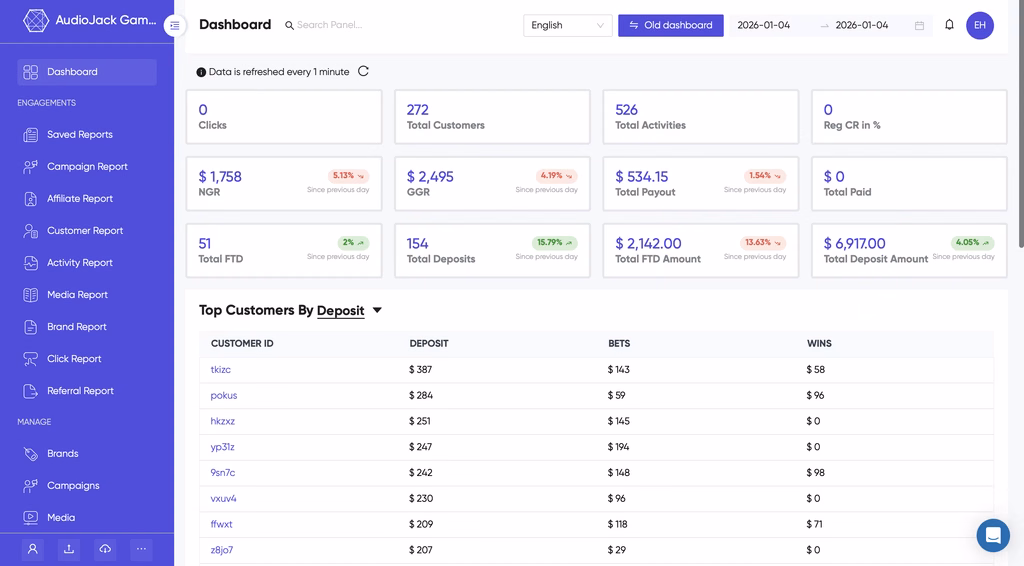Click the Brand Report icon
The height and width of the screenshot is (566, 1024).
coord(31,326)
